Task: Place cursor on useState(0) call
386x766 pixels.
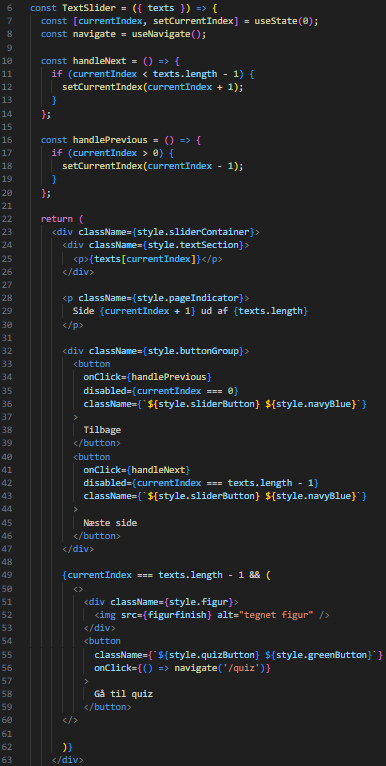Action: tap(284, 21)
